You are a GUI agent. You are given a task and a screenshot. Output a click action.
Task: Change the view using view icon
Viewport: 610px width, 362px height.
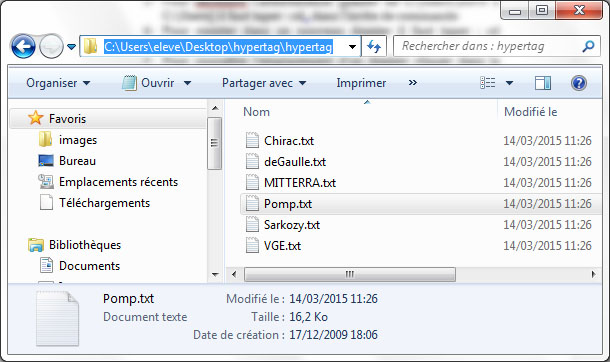[488, 83]
